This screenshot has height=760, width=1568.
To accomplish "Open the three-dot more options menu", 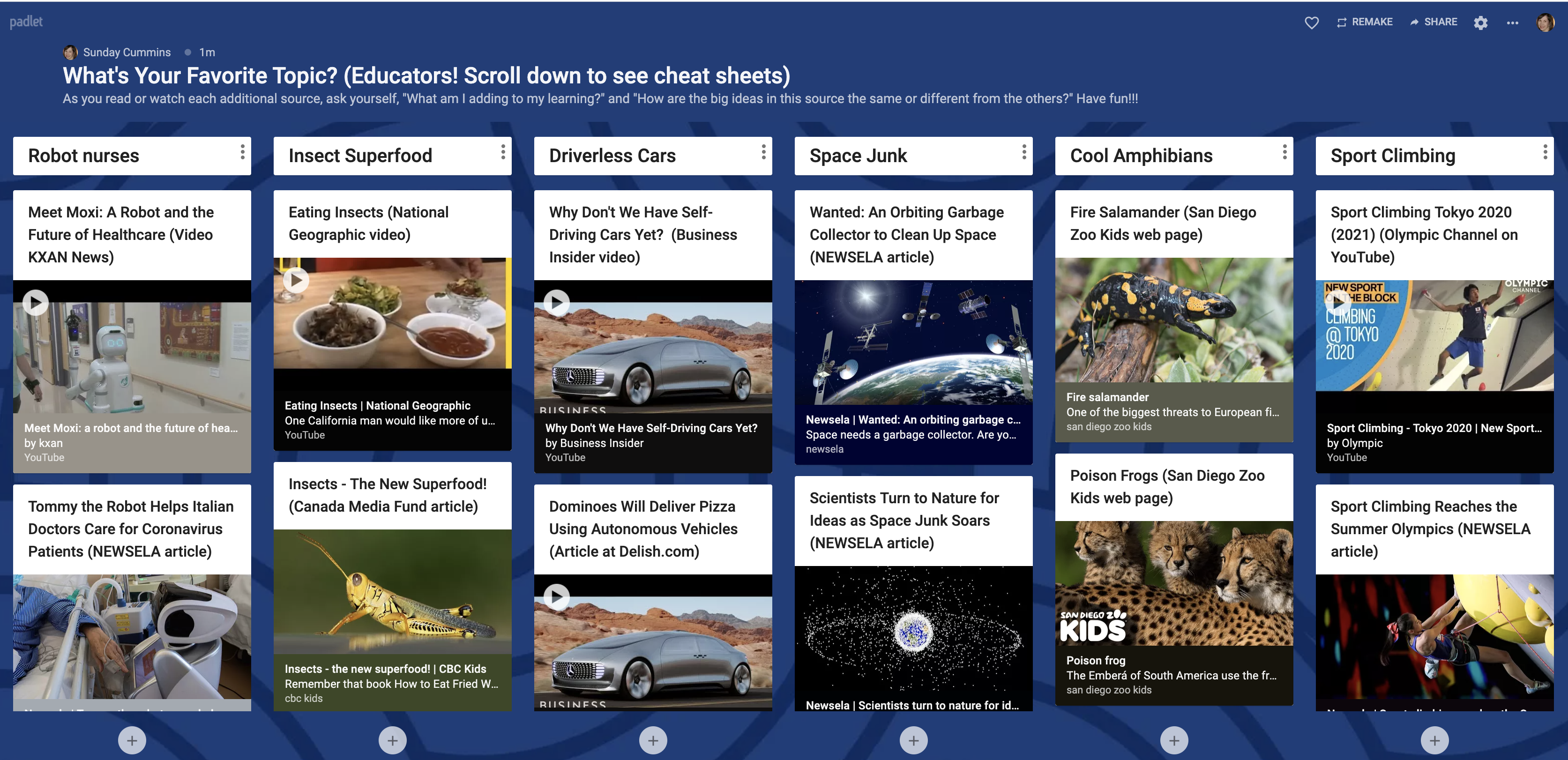I will point(1512,22).
